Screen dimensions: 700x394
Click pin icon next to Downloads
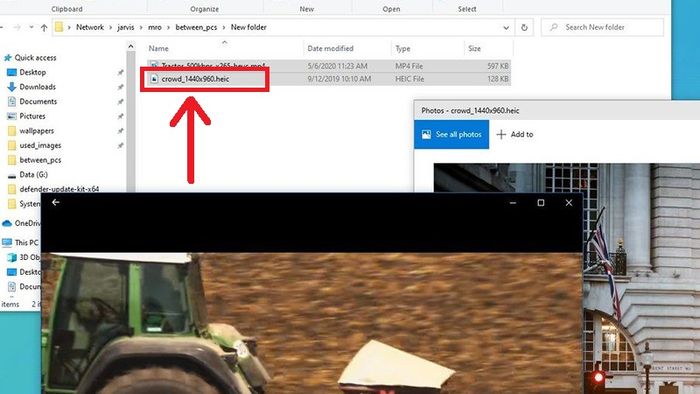coord(121,87)
